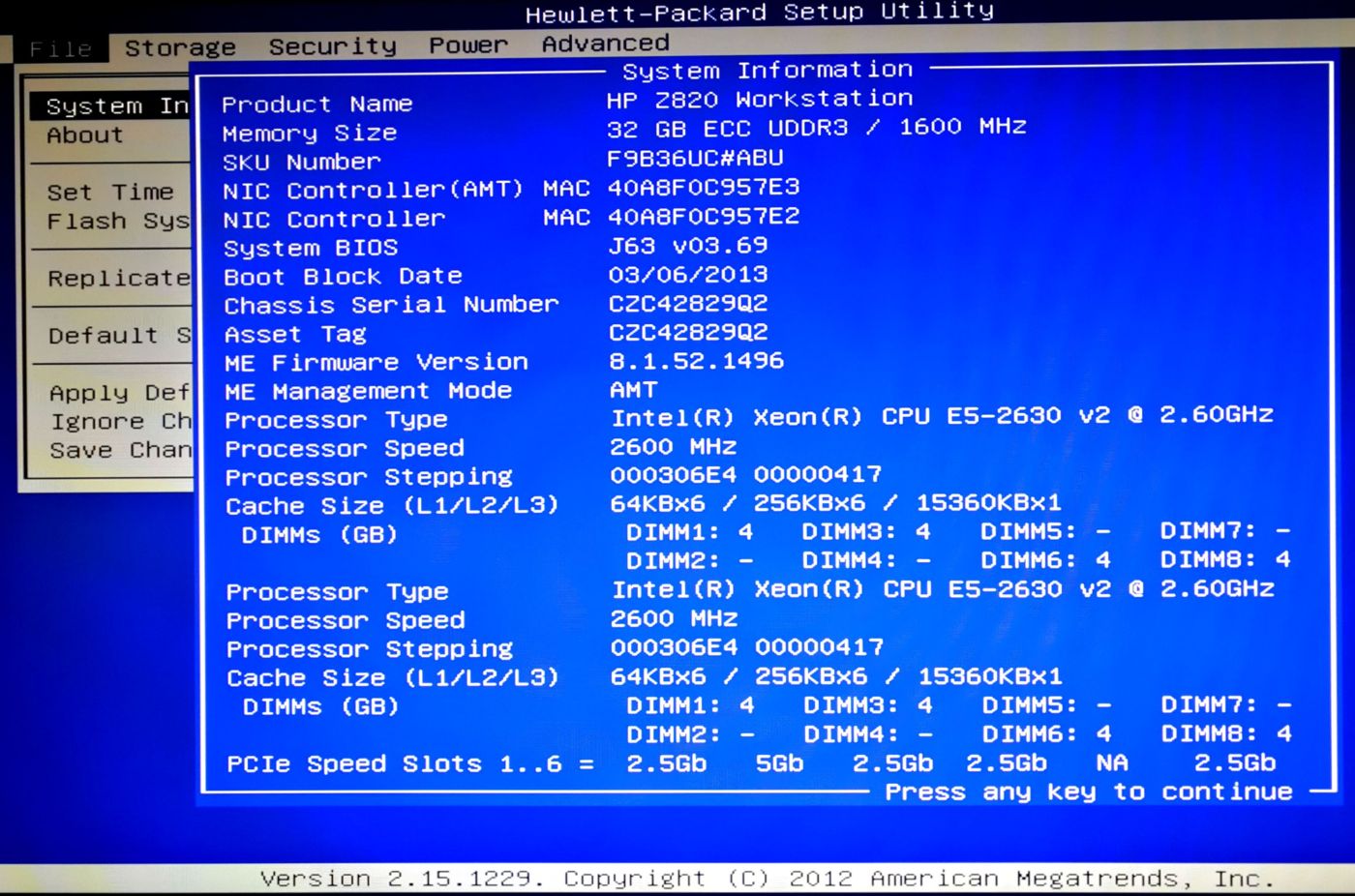1355x896 pixels.
Task: Open the Storage menu
Action: (180, 46)
